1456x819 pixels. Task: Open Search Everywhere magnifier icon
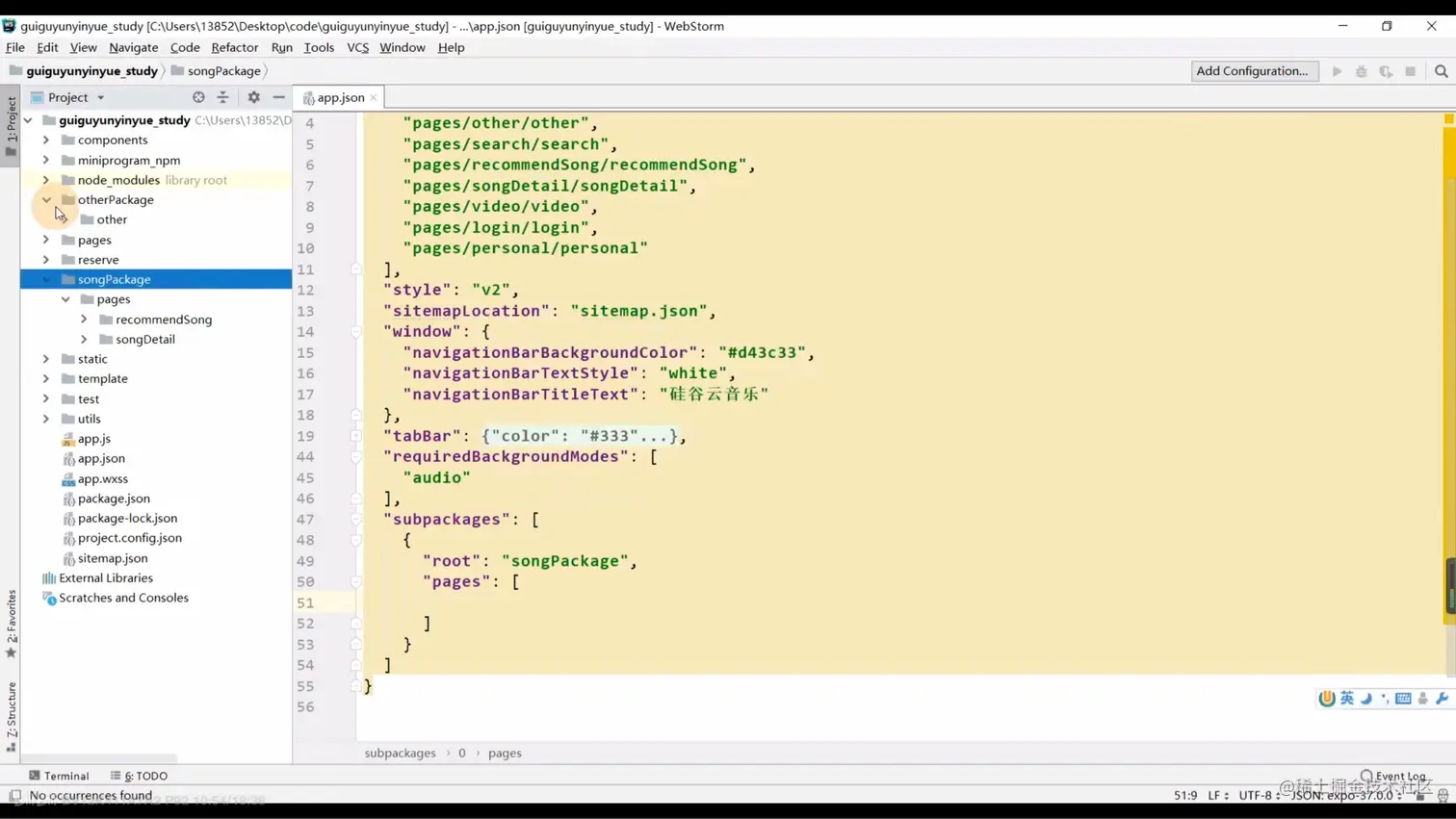1442,71
